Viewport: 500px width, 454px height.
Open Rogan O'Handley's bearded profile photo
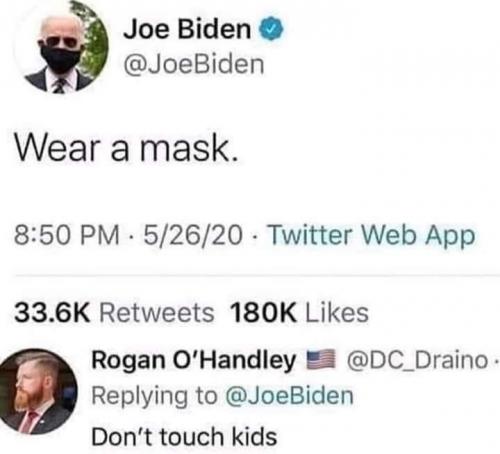pyautogui.click(x=37, y=391)
